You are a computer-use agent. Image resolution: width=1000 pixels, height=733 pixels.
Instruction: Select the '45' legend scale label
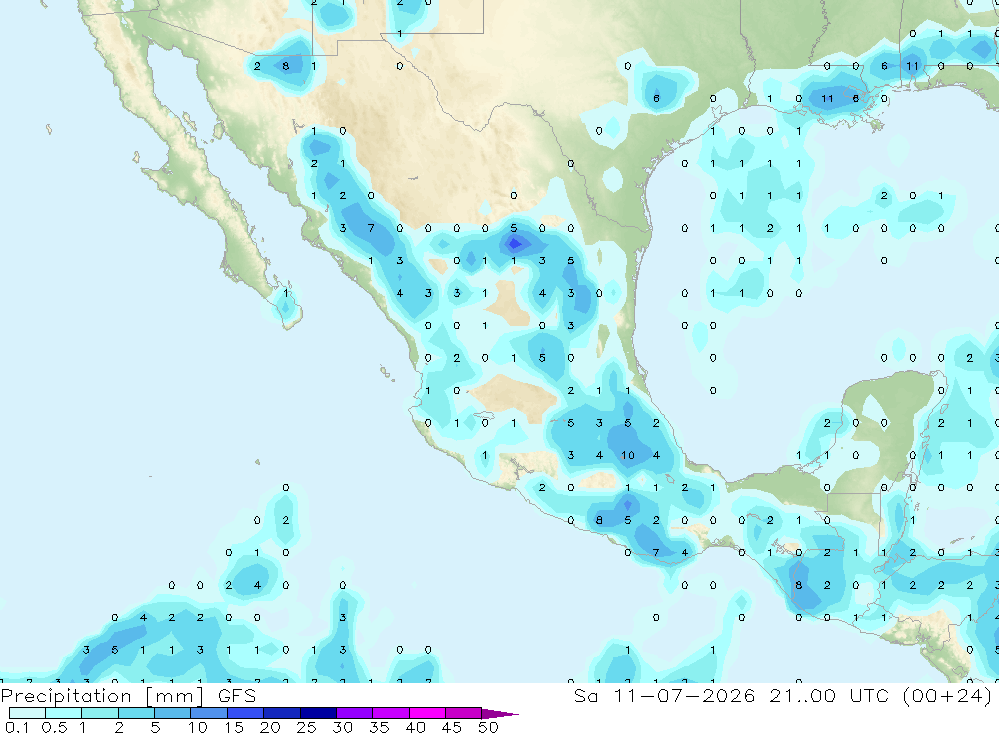tap(452, 727)
